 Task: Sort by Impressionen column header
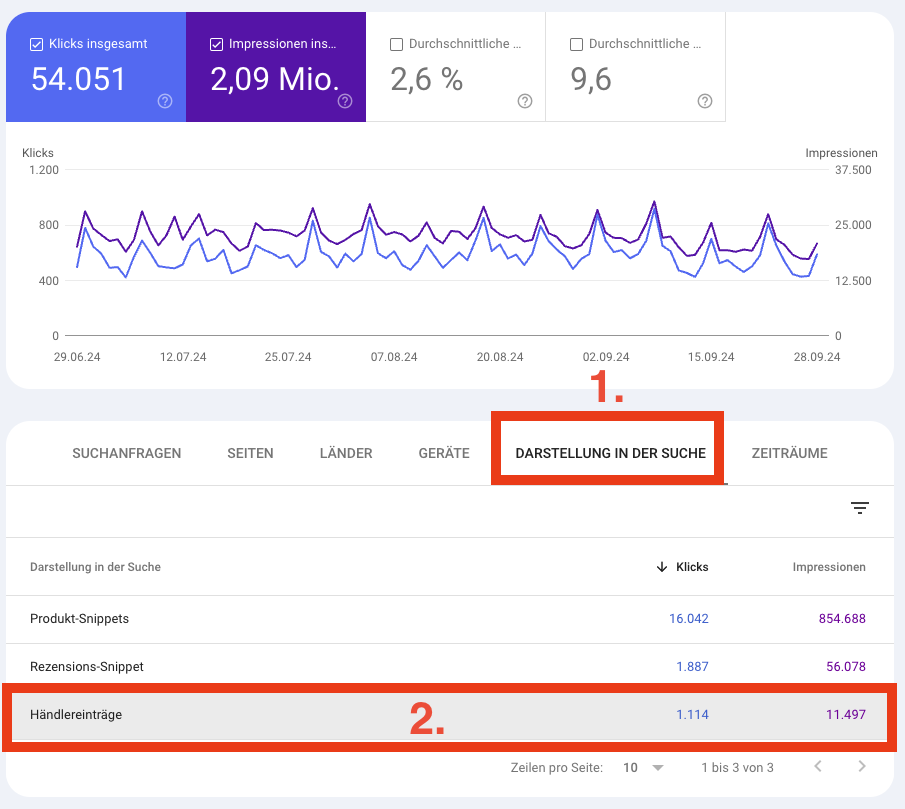click(829, 567)
